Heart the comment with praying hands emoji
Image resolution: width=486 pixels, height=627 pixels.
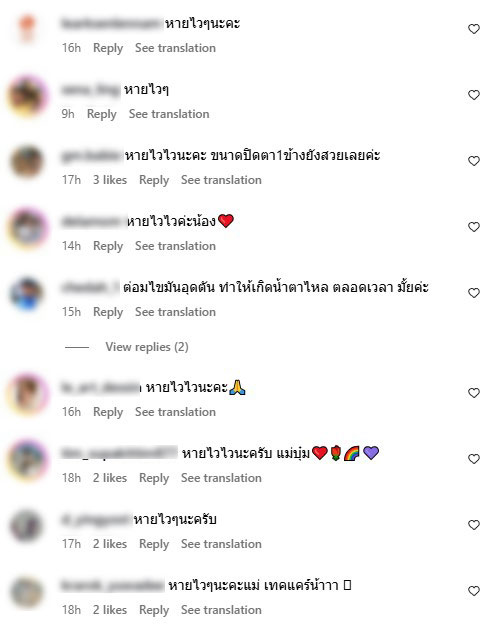pos(474,393)
